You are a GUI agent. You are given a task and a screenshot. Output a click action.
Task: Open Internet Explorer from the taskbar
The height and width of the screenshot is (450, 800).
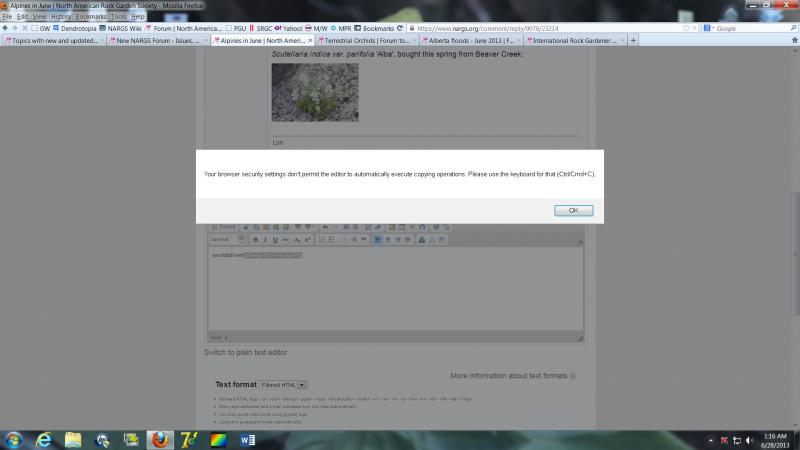point(44,439)
